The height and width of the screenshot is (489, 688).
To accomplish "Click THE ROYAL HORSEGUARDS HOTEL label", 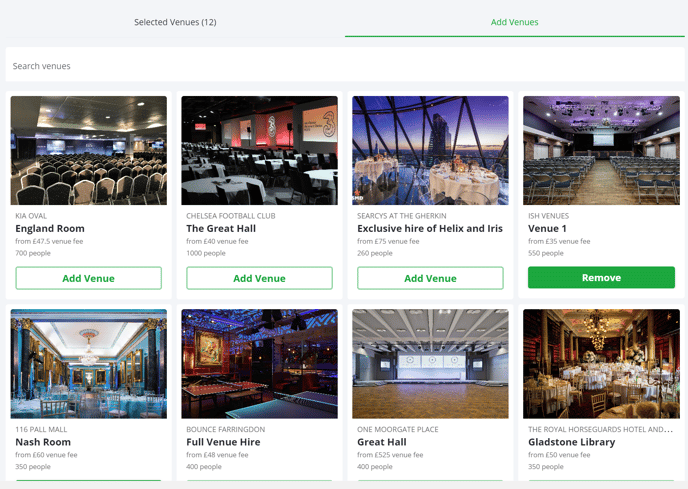I will tap(600, 429).
